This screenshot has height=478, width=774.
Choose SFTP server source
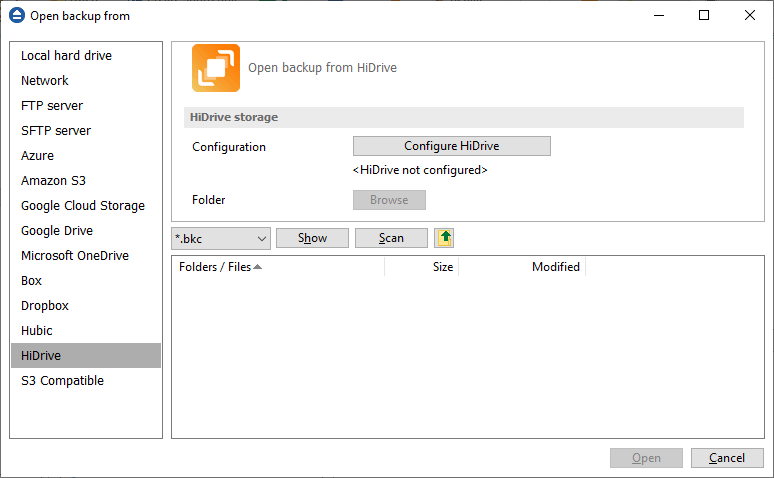pos(86,130)
